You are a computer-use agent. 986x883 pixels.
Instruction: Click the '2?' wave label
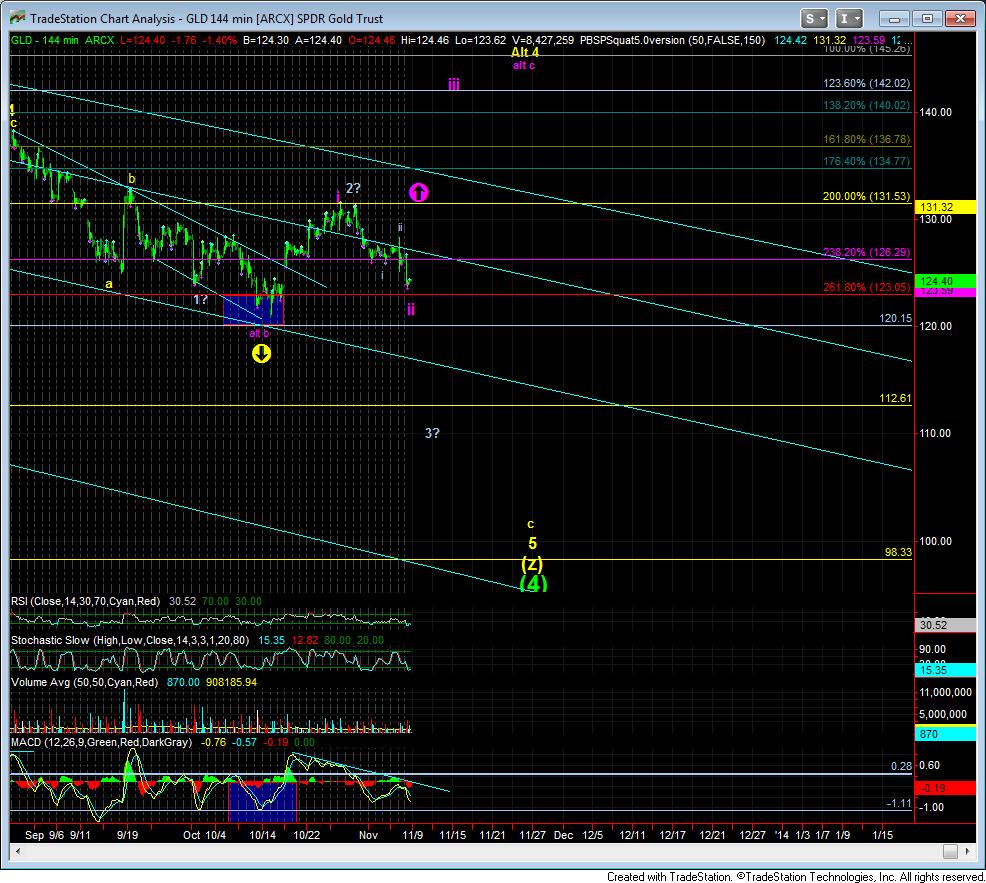tap(353, 188)
